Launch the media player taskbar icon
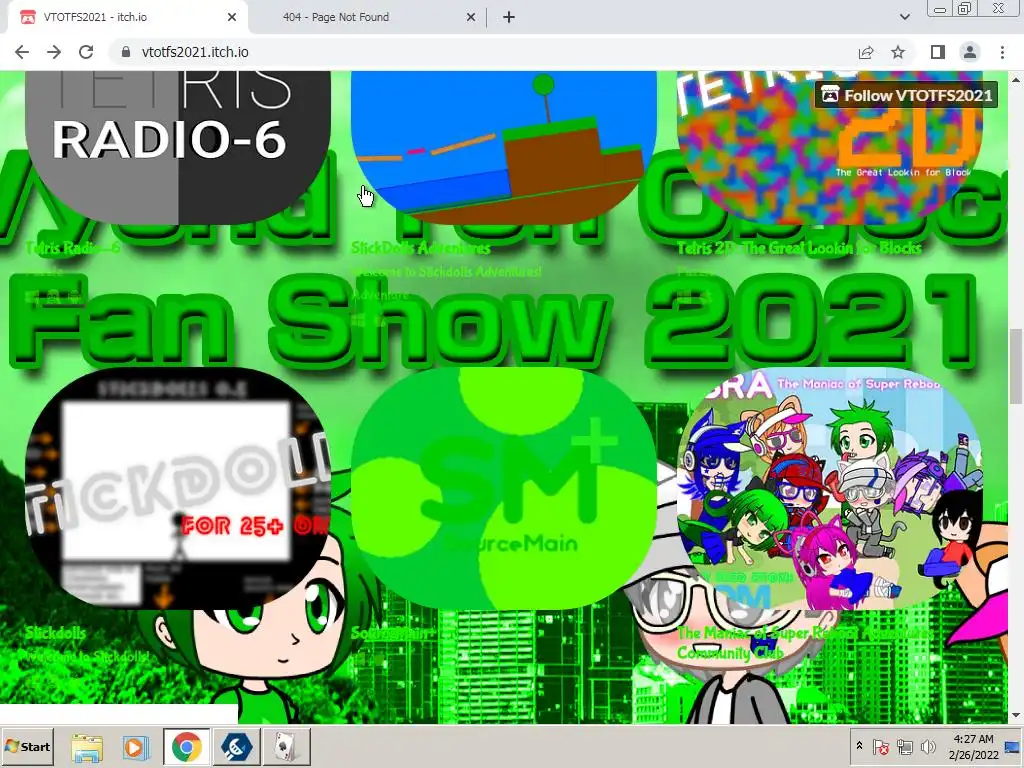The image size is (1024, 768). click(x=136, y=746)
